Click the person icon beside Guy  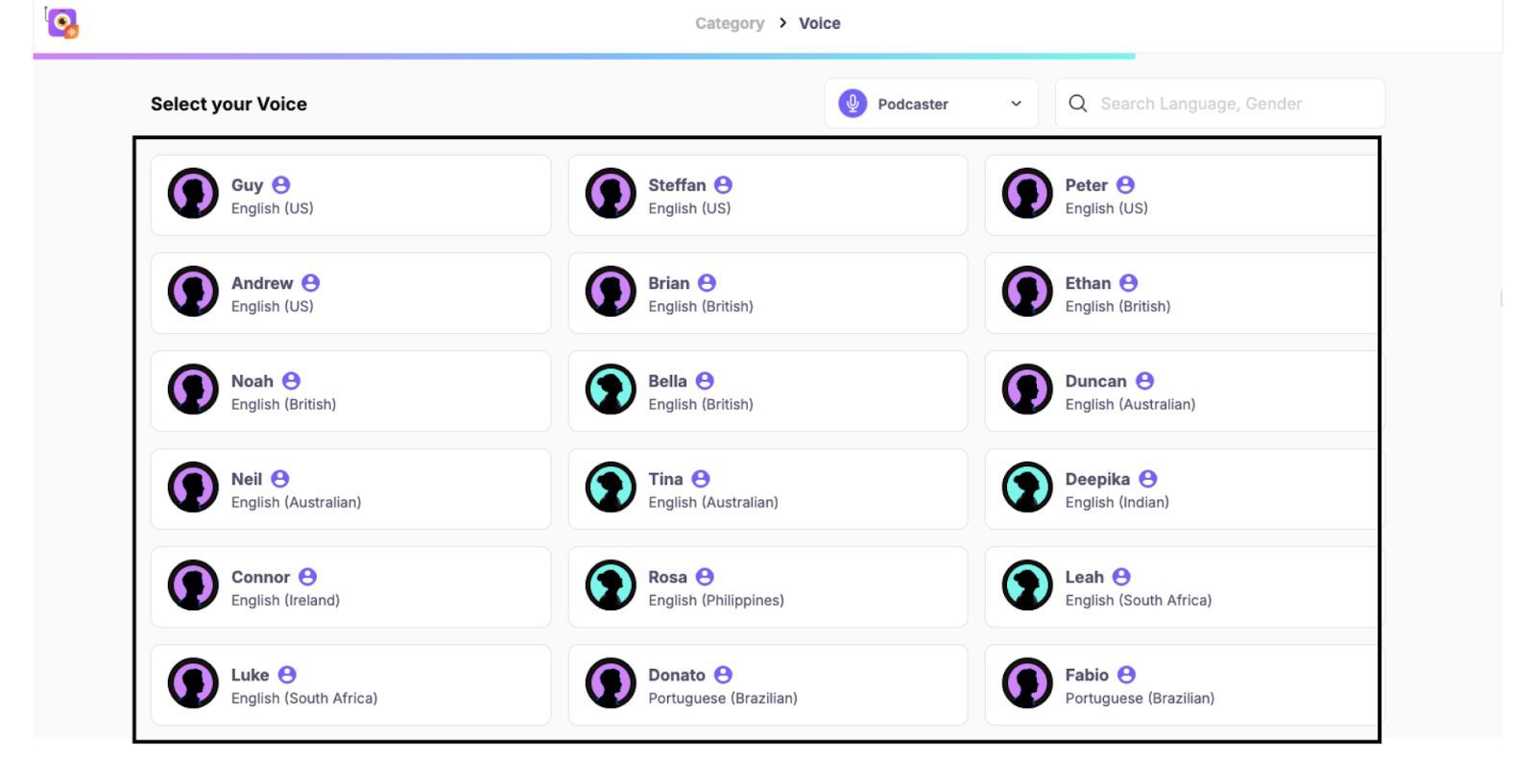coord(281,185)
